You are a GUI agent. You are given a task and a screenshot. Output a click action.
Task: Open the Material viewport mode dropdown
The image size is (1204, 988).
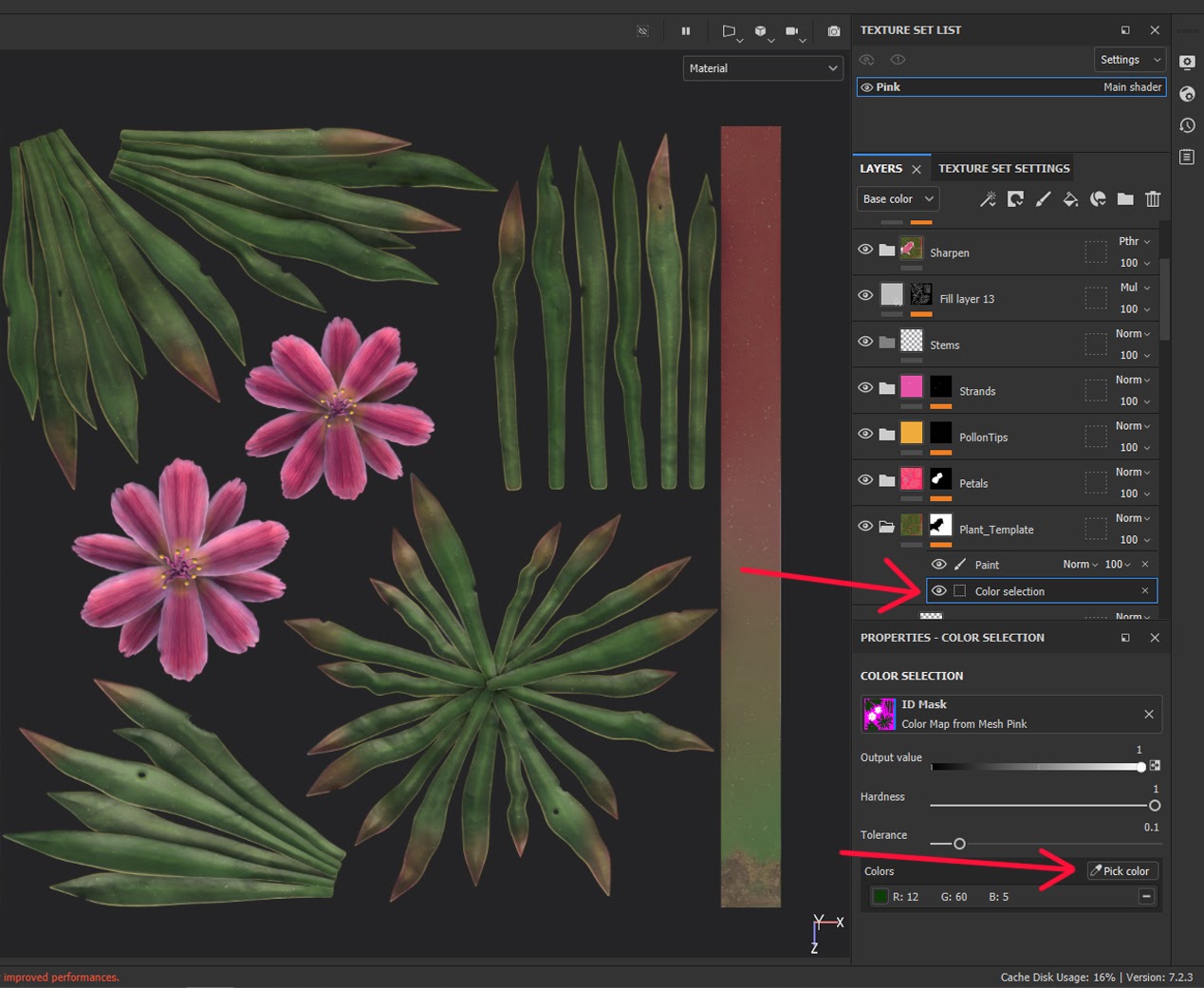pos(763,68)
